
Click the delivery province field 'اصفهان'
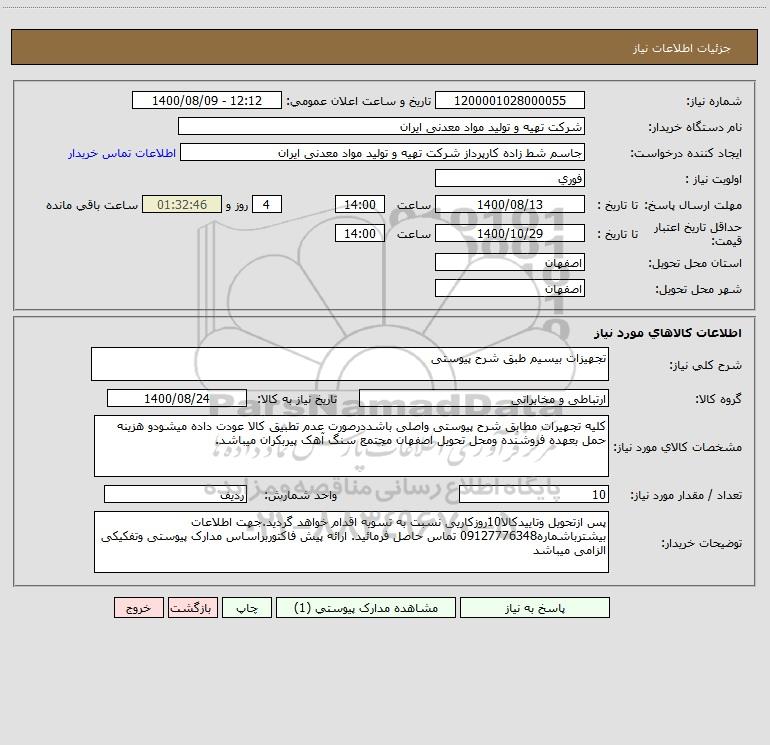pos(510,263)
